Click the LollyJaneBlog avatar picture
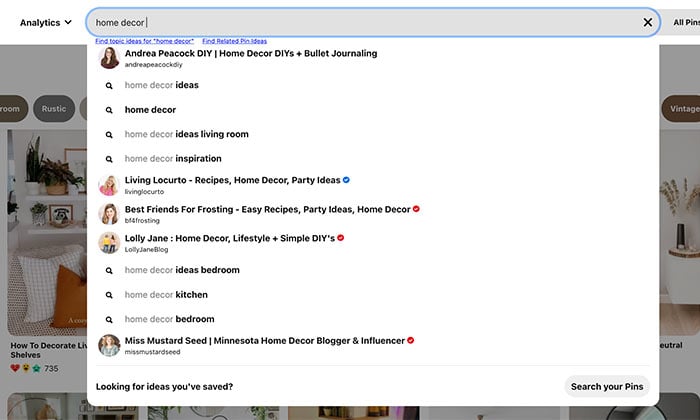The height and width of the screenshot is (420, 700). [x=109, y=243]
